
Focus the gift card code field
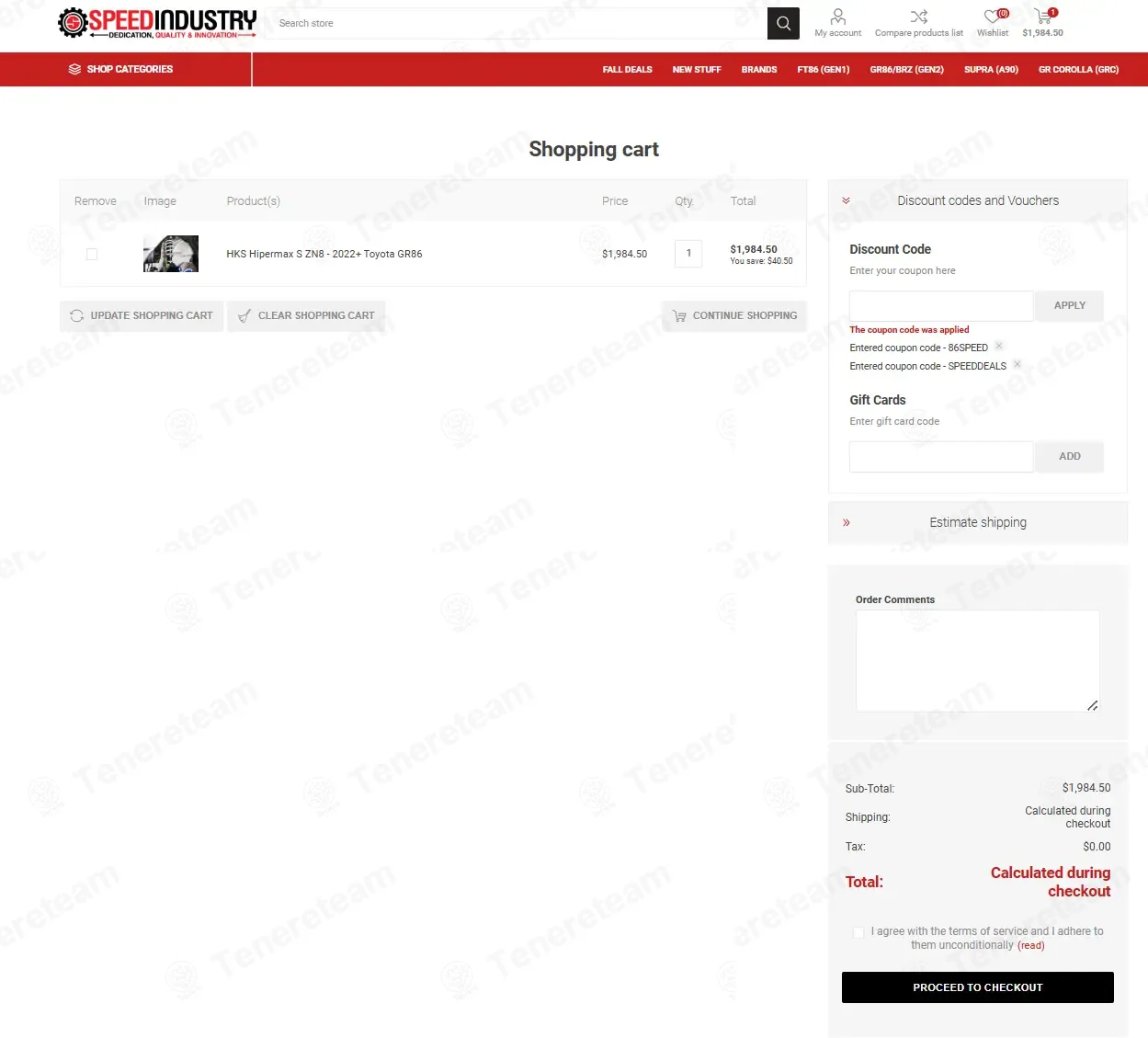tap(941, 456)
